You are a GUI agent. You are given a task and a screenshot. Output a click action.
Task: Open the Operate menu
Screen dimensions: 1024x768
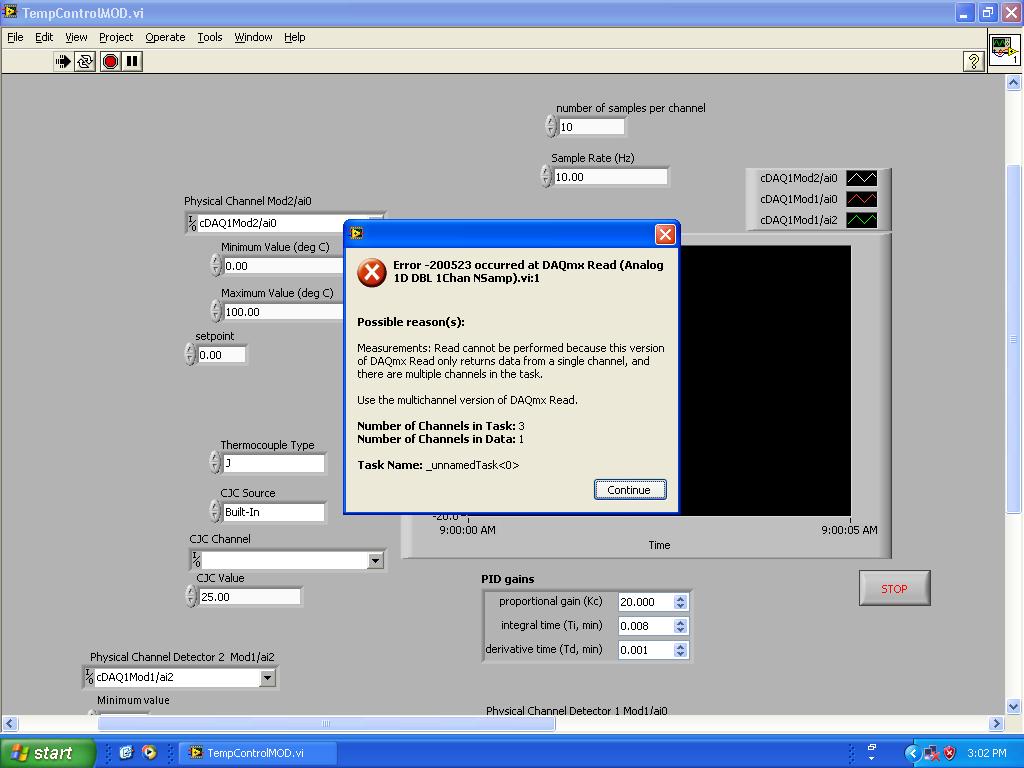(x=165, y=37)
